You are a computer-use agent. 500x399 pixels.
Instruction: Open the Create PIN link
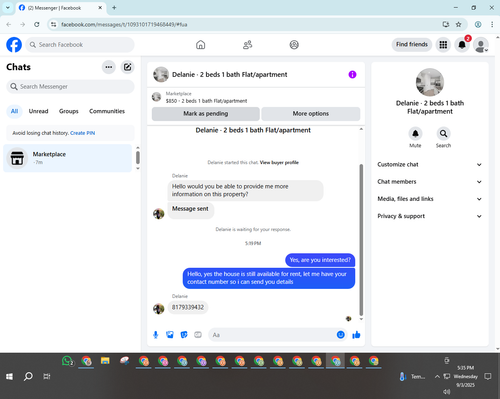[x=82, y=133]
